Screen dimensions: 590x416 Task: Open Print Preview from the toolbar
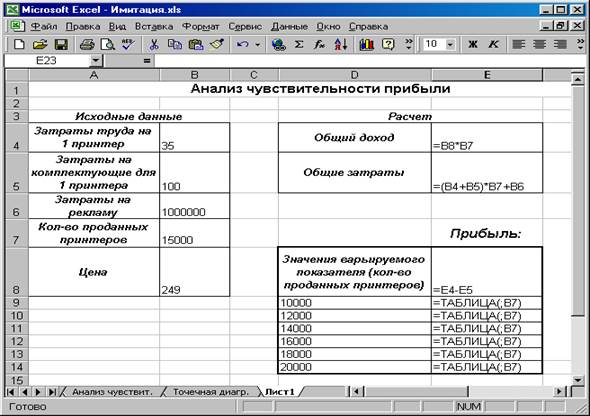[x=108, y=44]
